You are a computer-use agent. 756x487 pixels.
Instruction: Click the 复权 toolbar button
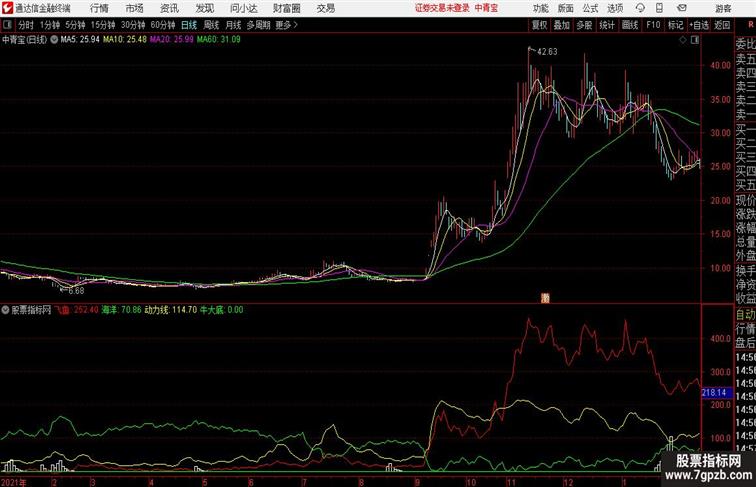540,25
